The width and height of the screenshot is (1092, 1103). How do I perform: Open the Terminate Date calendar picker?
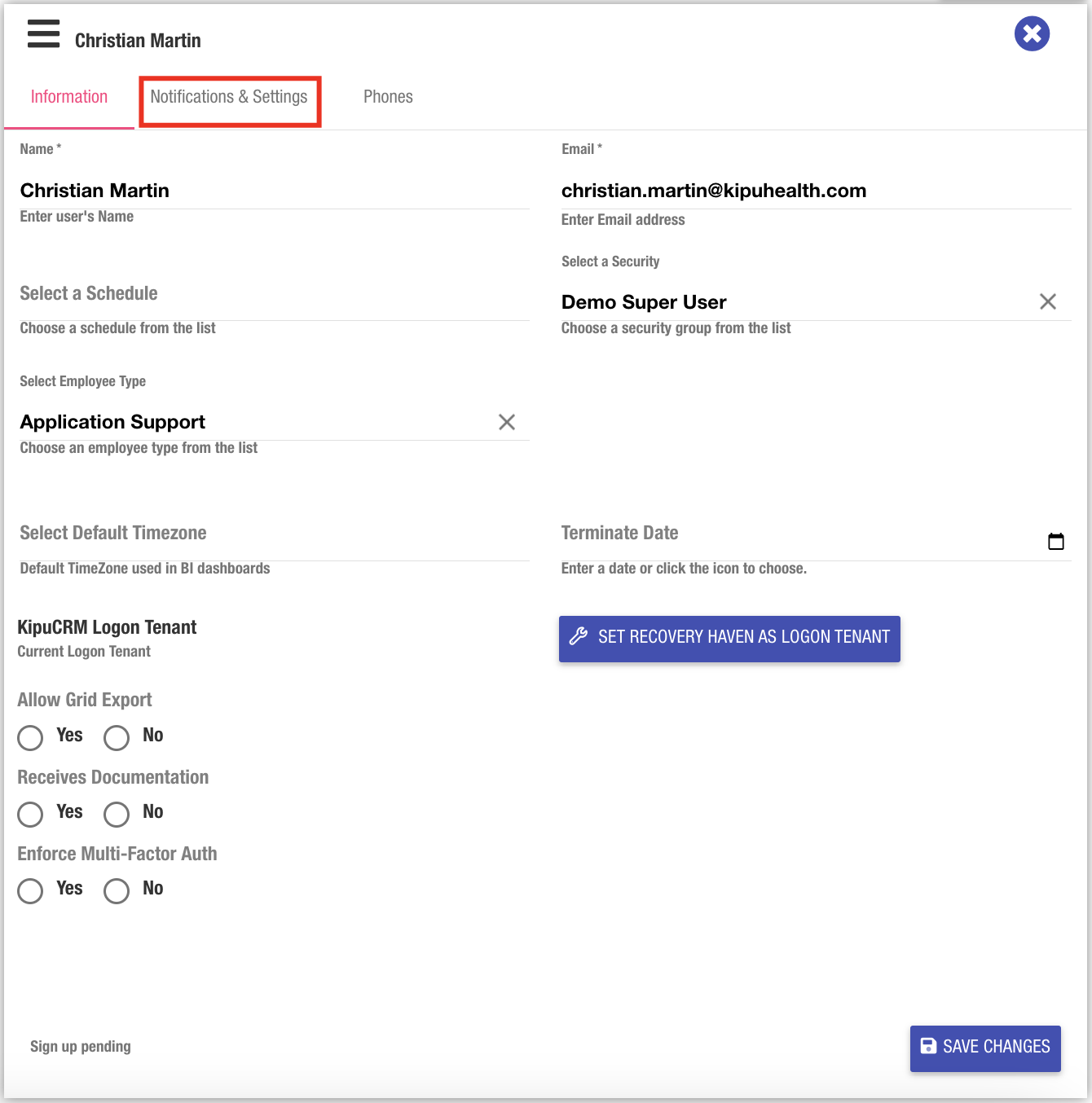coord(1055,542)
